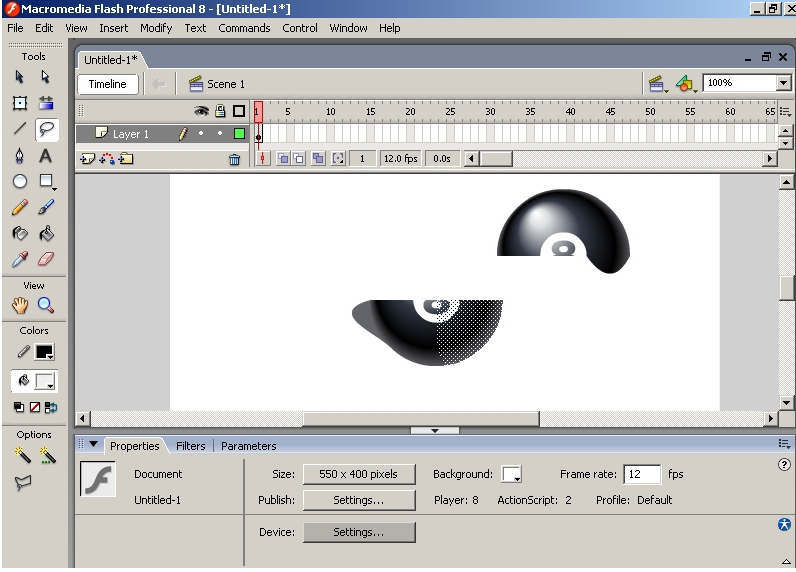Toggle Edit Multiple Frames
796x572 pixels.
(318, 159)
